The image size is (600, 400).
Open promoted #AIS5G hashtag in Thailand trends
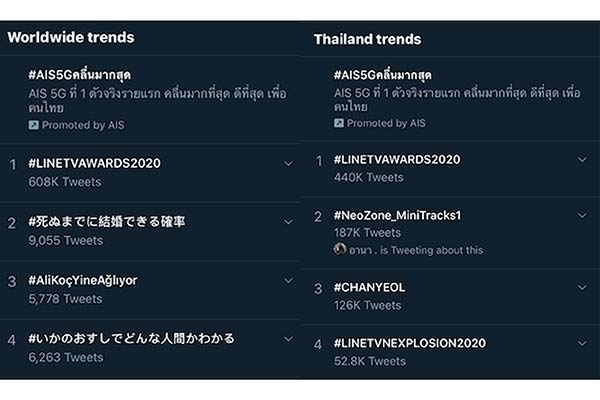tap(386, 73)
